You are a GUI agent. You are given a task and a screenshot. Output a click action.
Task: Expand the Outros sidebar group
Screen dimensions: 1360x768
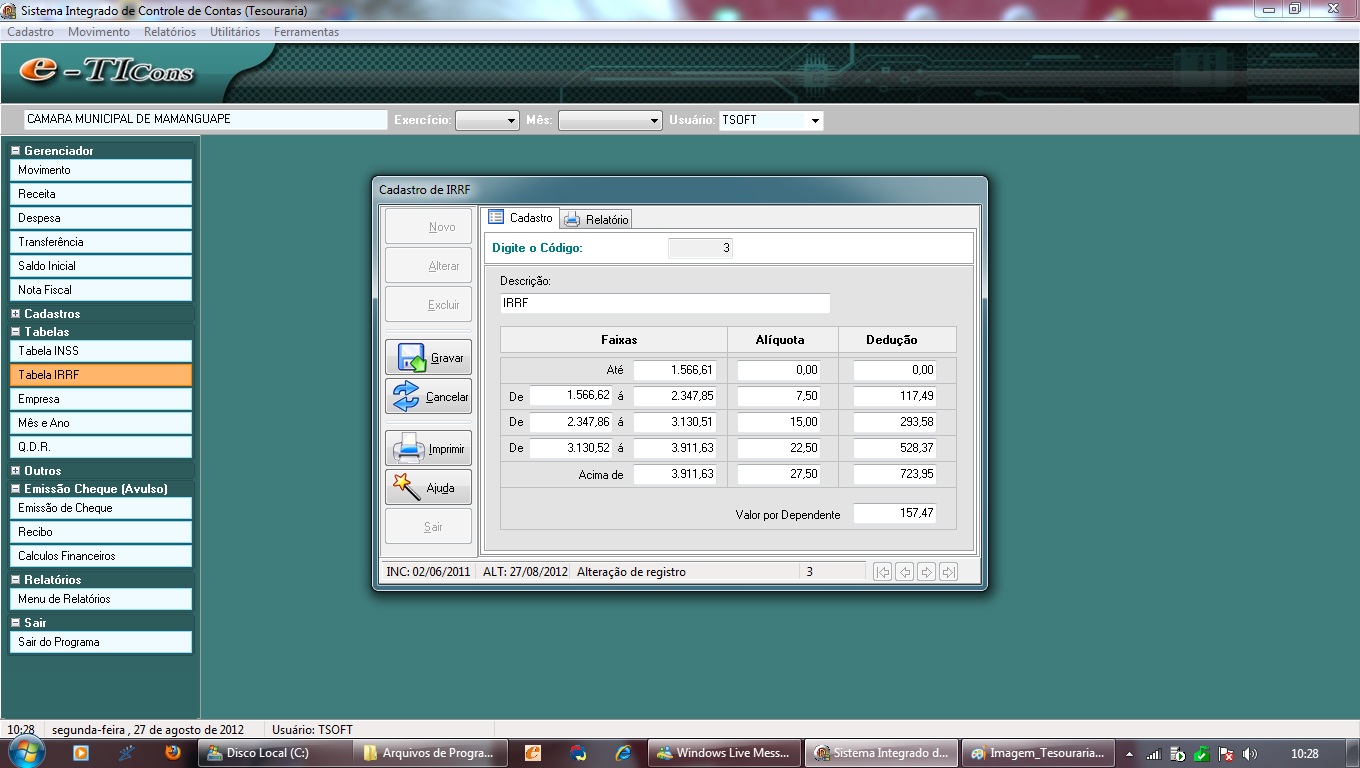pos(16,471)
